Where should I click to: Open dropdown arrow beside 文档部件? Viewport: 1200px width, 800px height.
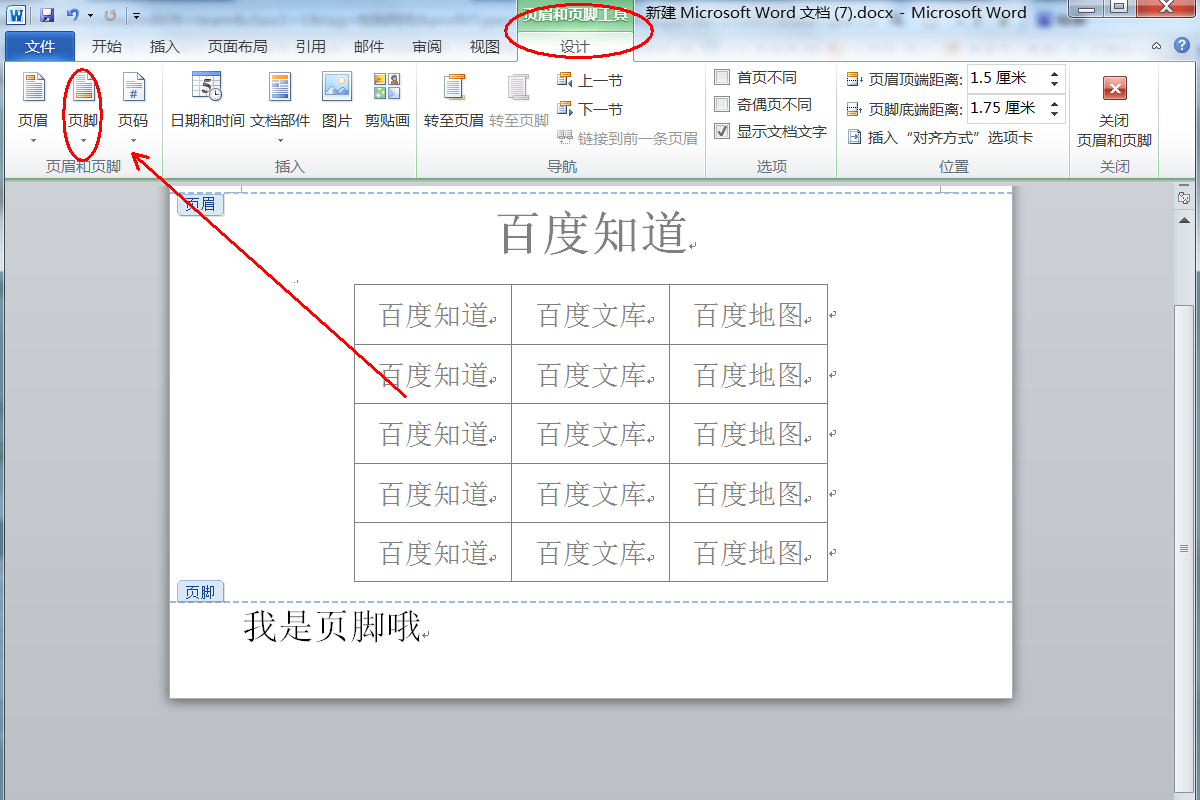[280, 141]
